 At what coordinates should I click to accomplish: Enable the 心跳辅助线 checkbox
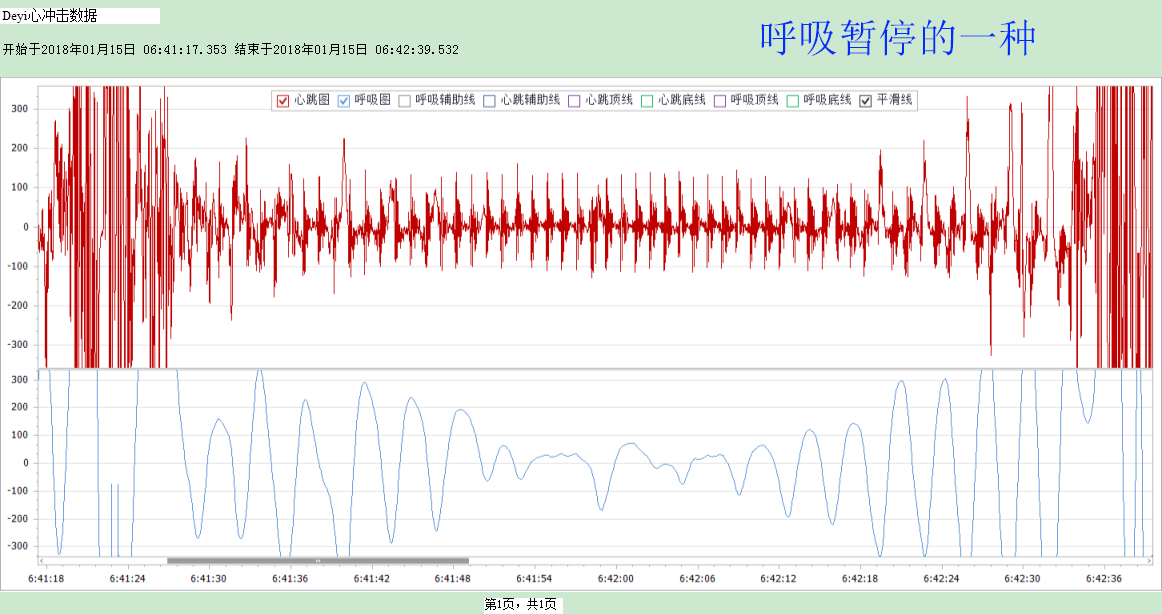pos(489,100)
